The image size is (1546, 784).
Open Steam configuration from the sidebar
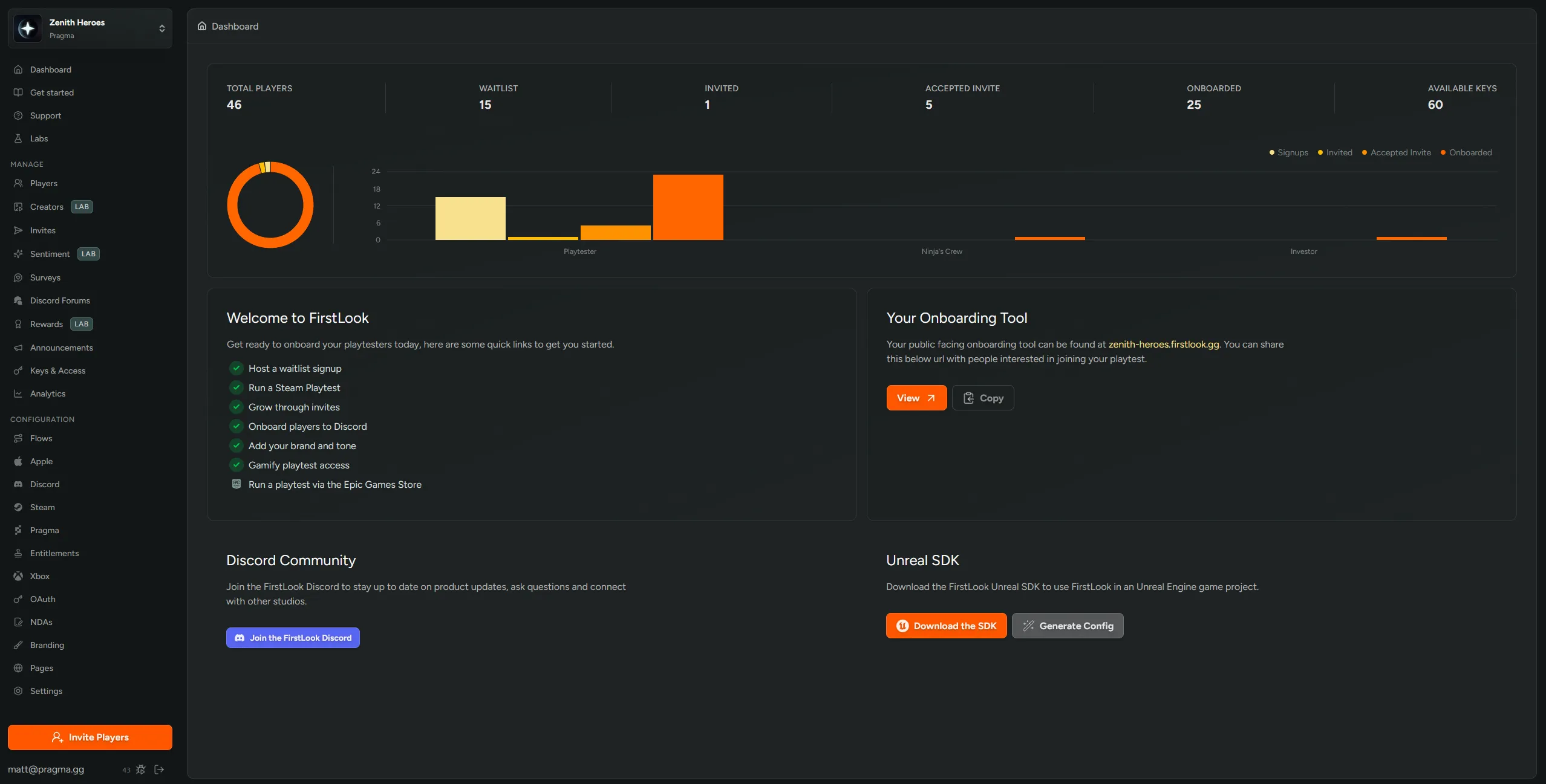[x=42, y=507]
